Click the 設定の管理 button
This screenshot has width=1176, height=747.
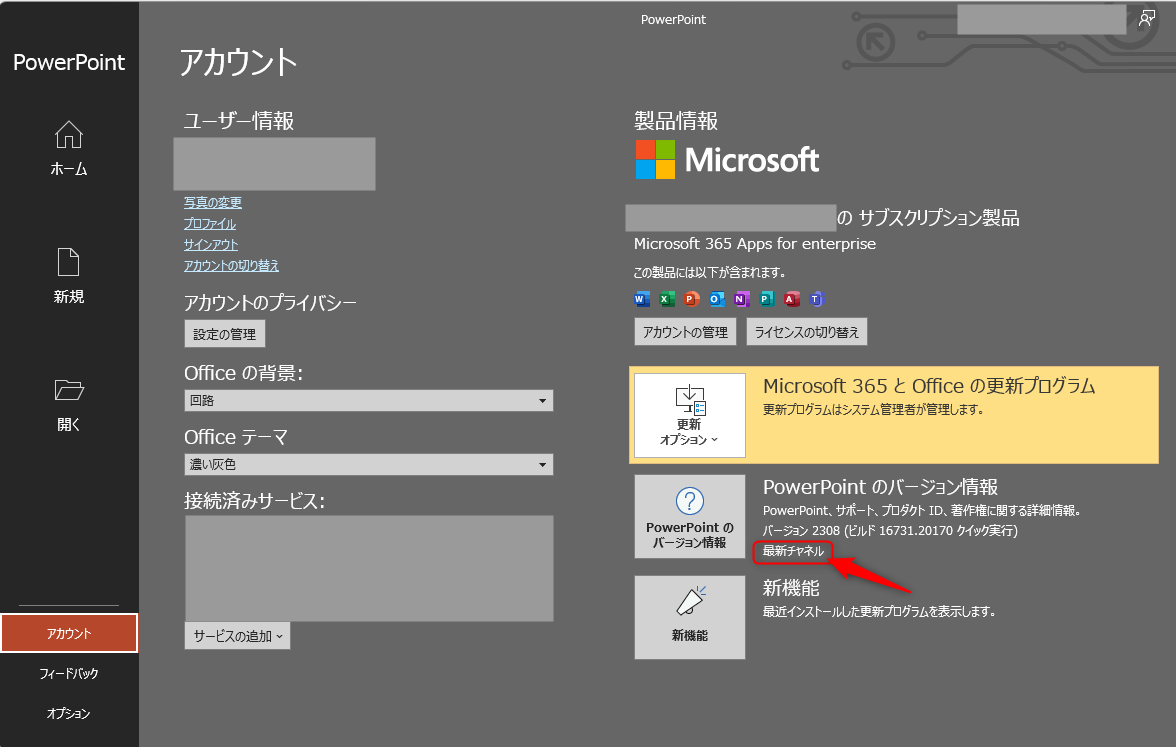pos(224,334)
